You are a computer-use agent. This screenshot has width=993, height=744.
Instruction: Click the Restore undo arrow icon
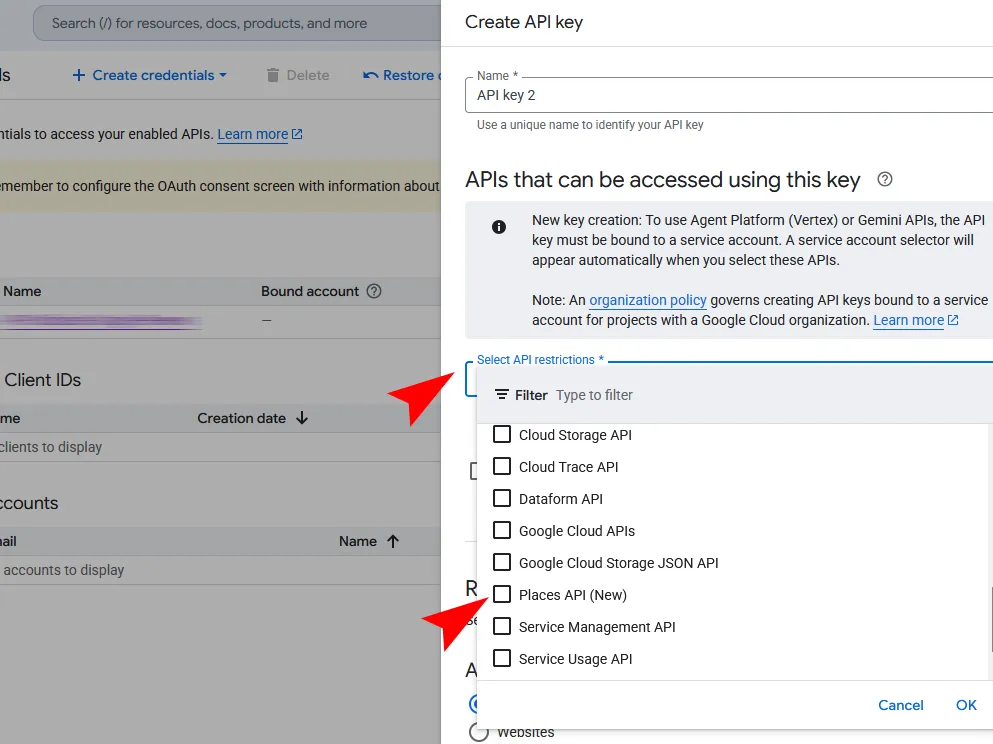coord(370,75)
